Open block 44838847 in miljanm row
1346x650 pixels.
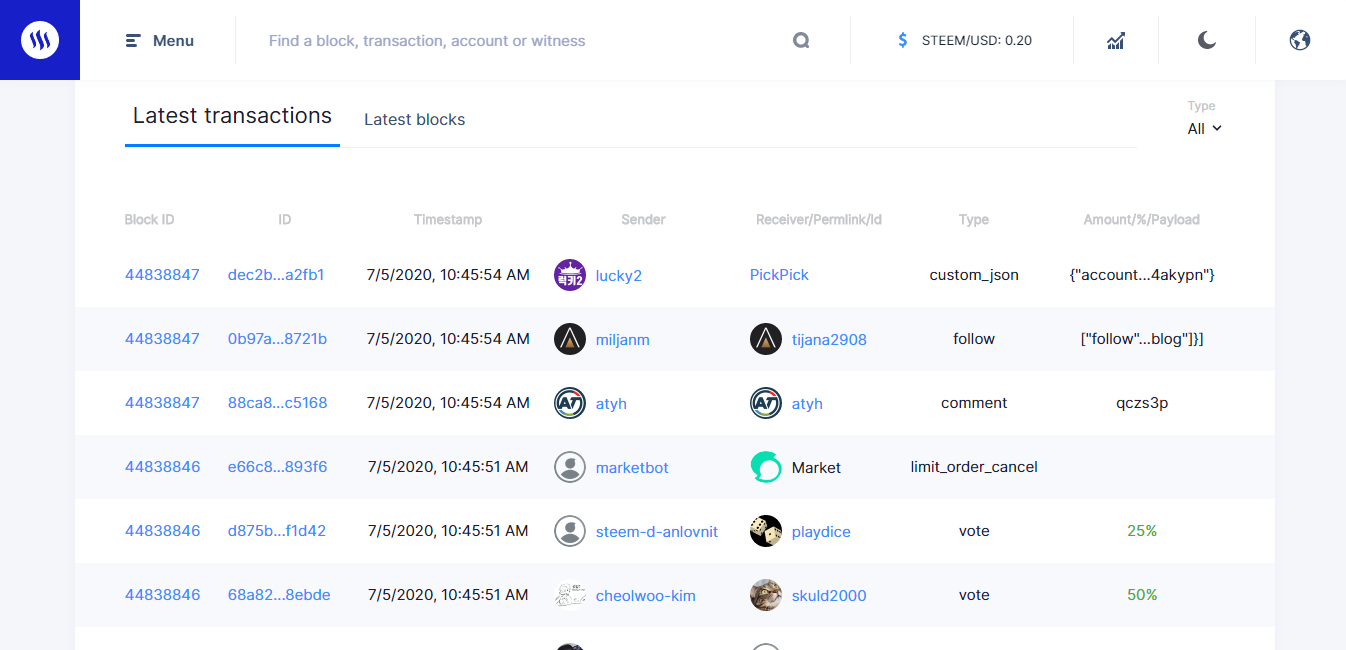162,339
